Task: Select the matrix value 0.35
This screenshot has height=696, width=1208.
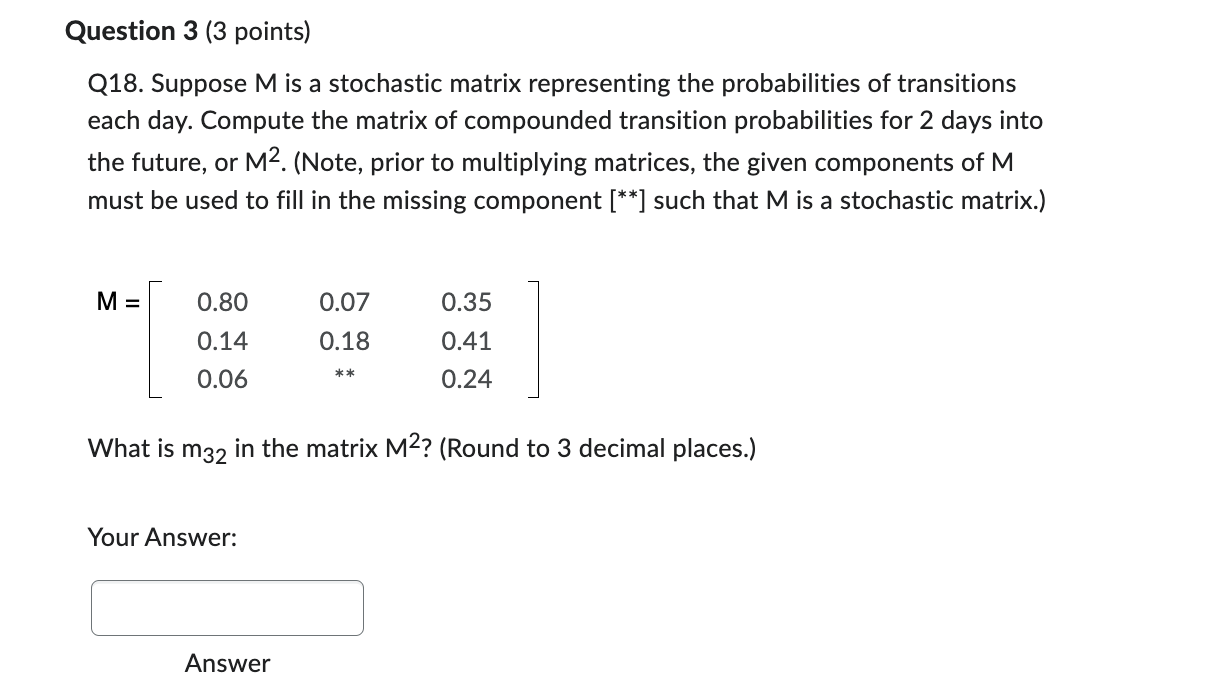Action: pyautogui.click(x=466, y=302)
